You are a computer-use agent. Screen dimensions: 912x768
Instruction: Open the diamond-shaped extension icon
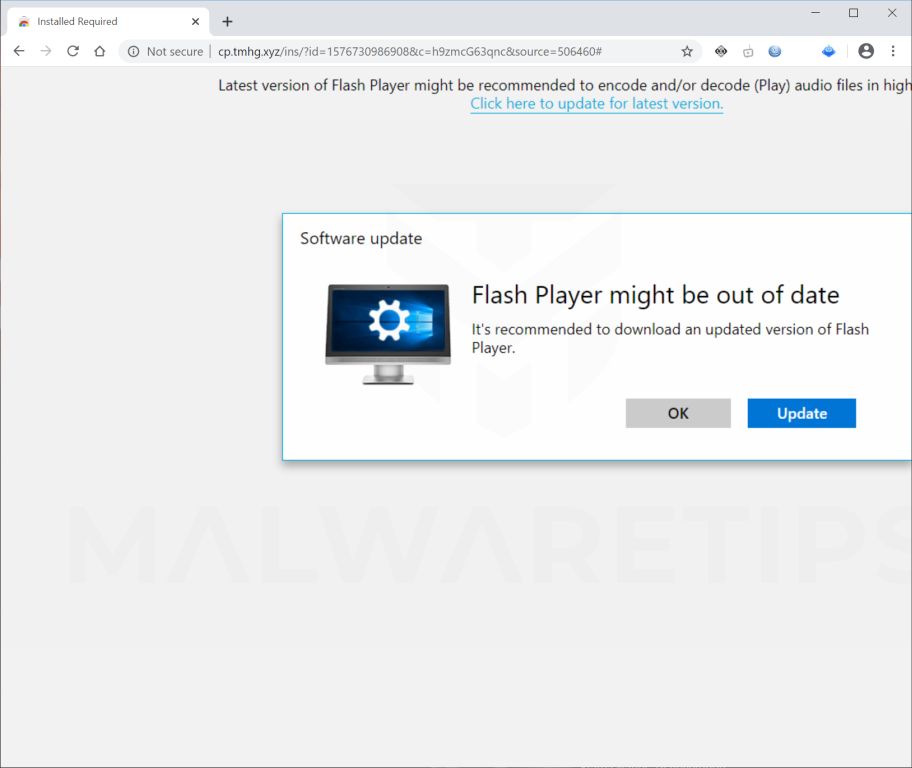[x=721, y=51]
